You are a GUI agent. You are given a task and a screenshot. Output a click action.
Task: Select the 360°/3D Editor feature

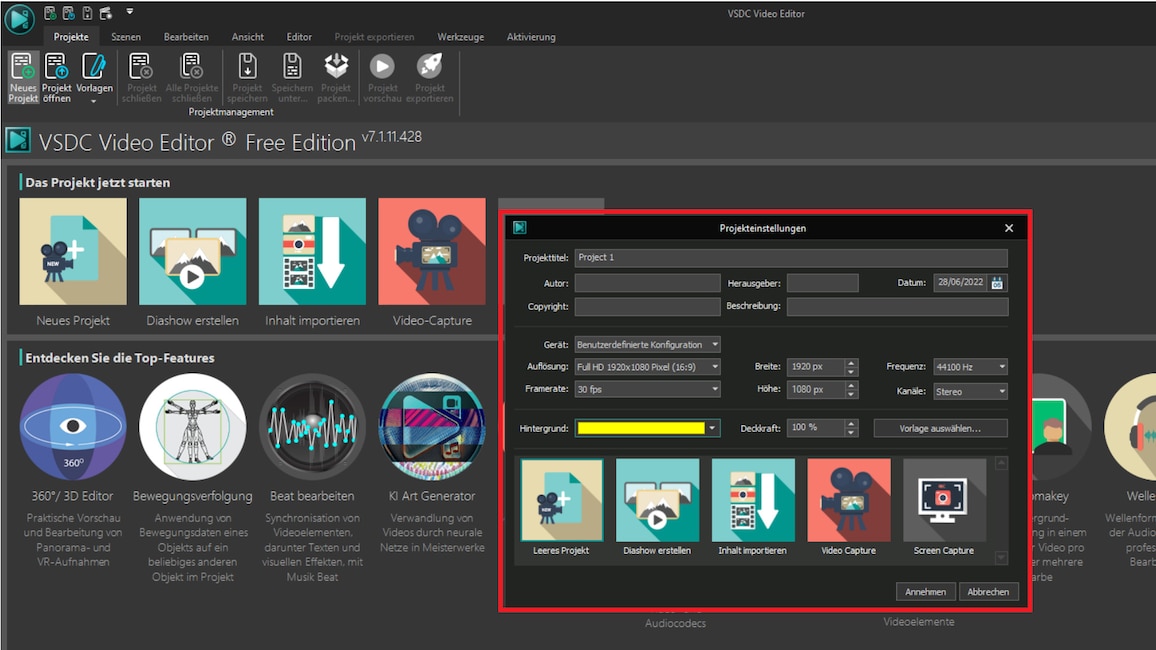[x=71, y=425]
